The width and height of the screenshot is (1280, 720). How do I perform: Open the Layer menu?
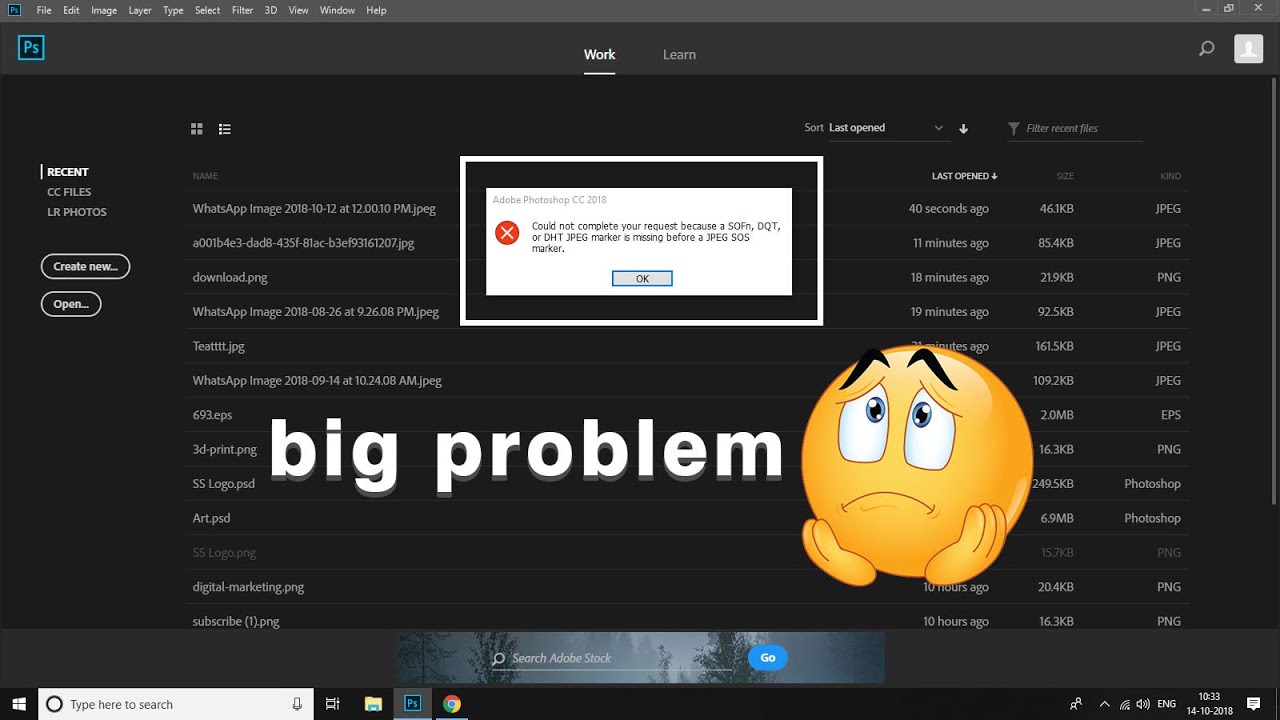tap(140, 10)
